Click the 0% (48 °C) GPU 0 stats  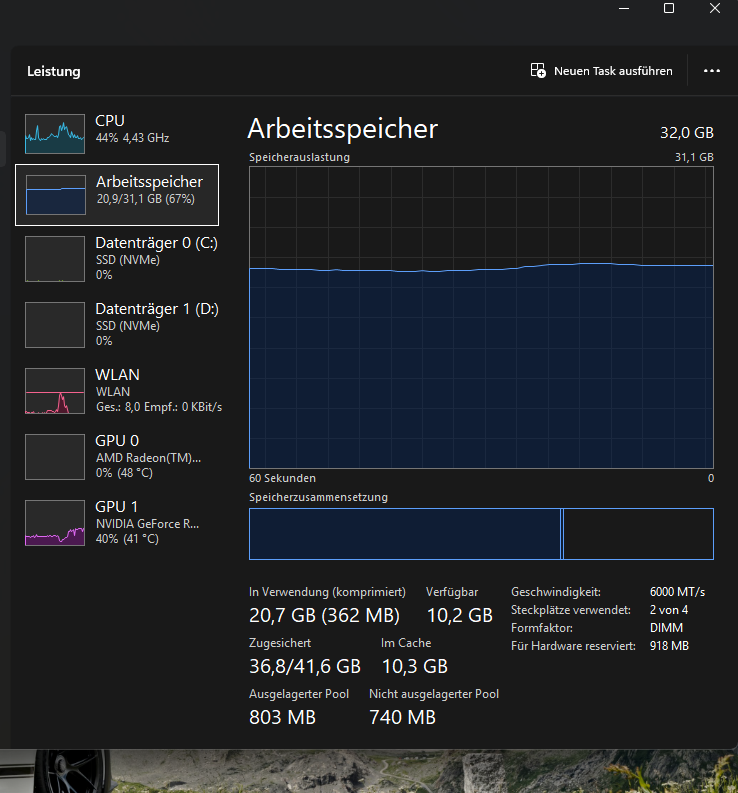124,473
